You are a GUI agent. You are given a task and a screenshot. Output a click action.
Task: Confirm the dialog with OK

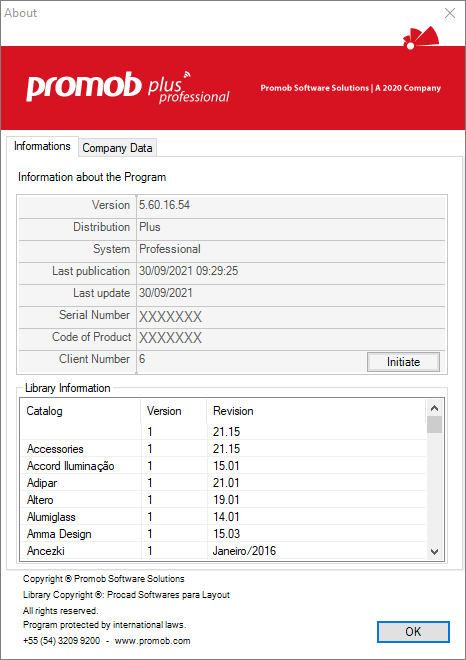tap(413, 631)
